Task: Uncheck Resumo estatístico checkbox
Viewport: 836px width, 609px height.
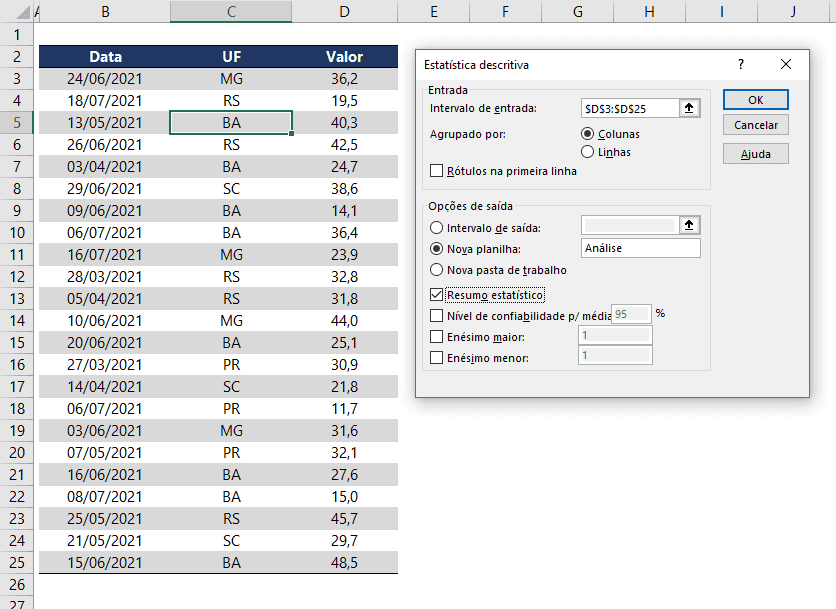Action: tap(436, 294)
